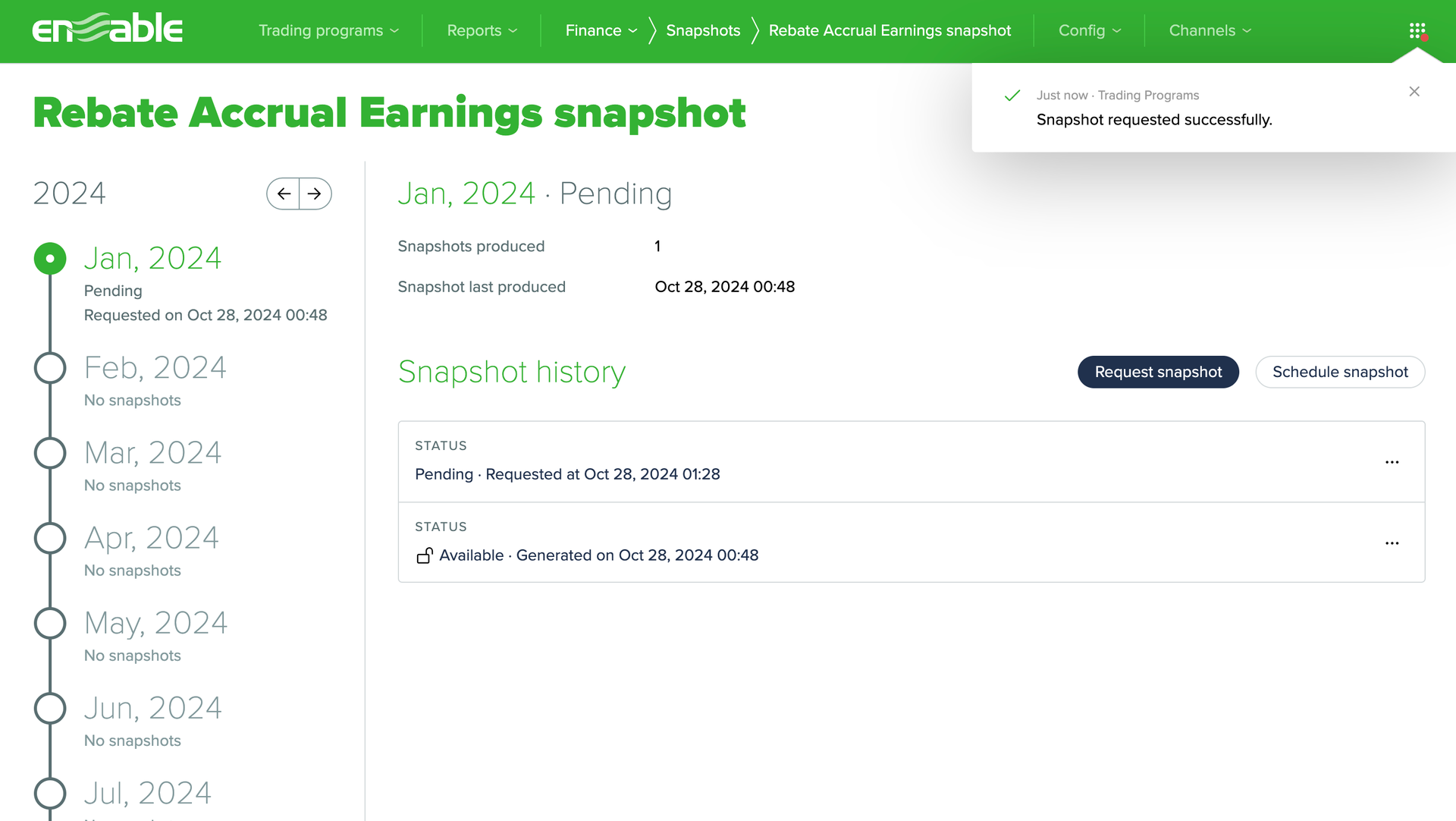Screen dimensions: 1456x821
Task: Dismiss the snapshot requested notification
Action: 1414,92
